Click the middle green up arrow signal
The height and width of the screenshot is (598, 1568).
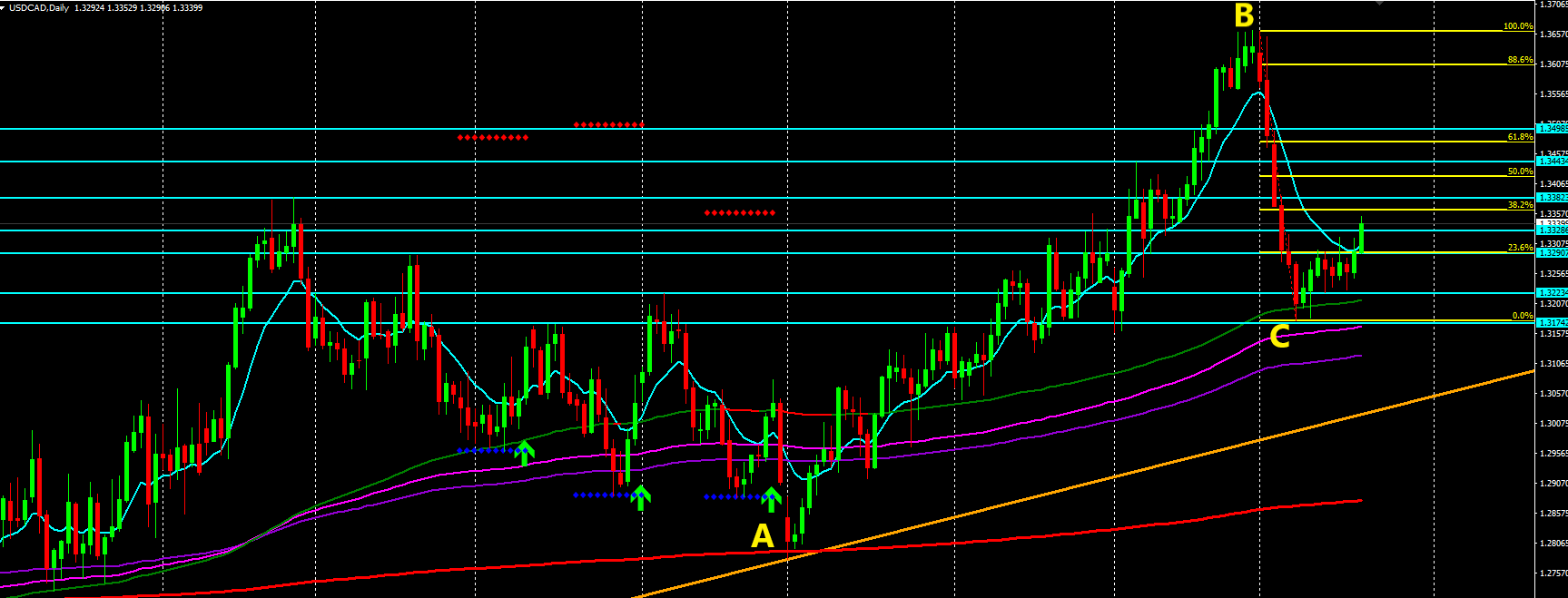[x=641, y=496]
